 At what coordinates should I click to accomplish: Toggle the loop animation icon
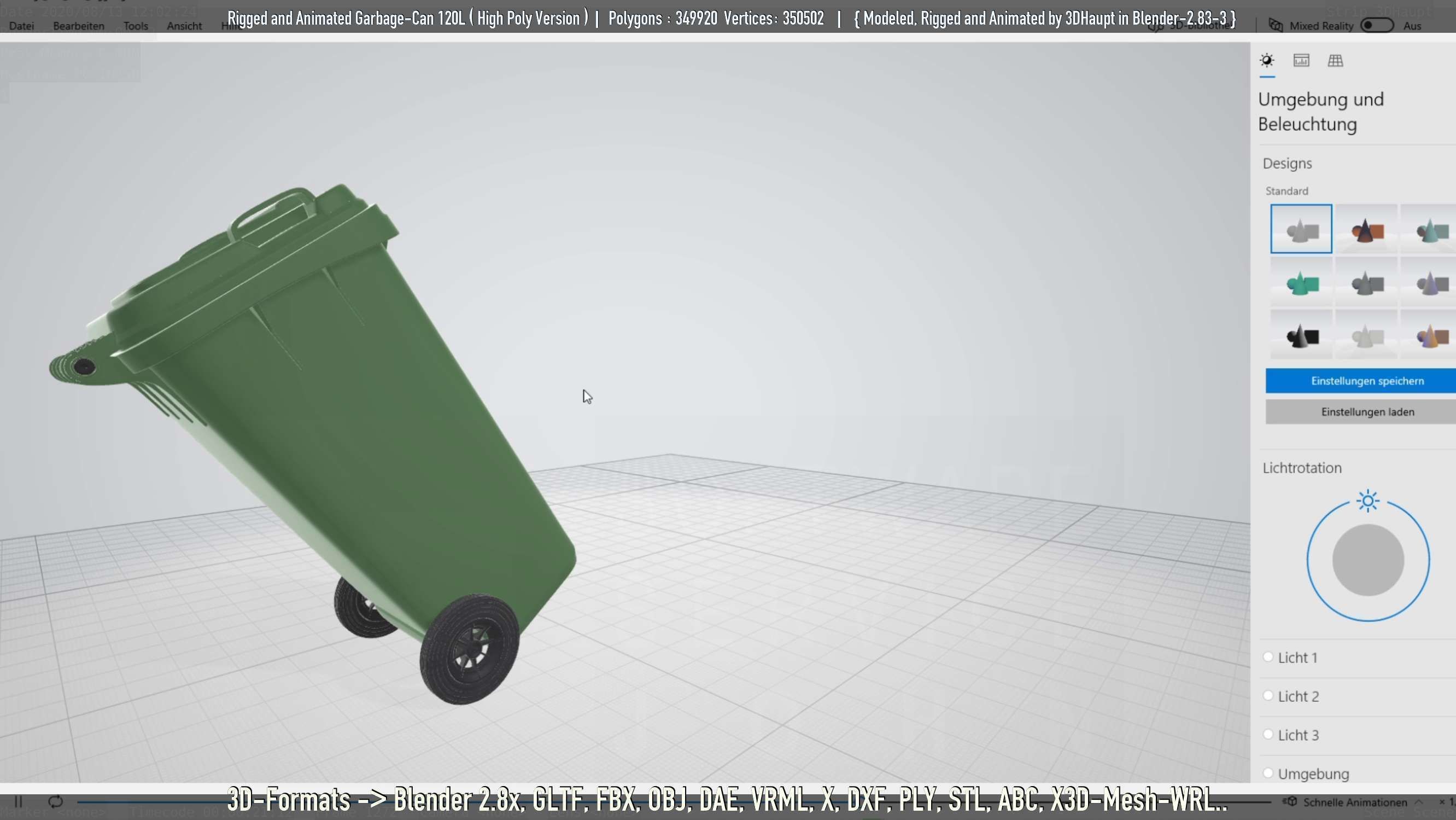tap(55, 802)
